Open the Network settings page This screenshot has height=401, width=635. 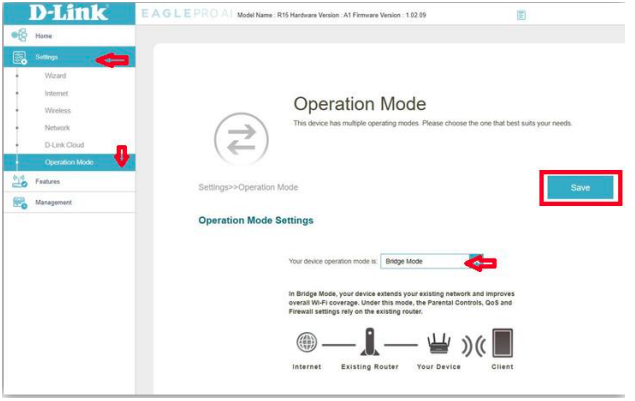pyautogui.click(x=57, y=128)
